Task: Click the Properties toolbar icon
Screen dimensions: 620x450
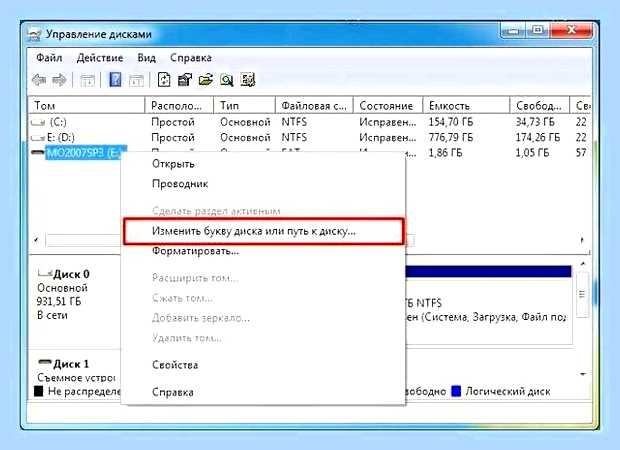Action: [185, 80]
